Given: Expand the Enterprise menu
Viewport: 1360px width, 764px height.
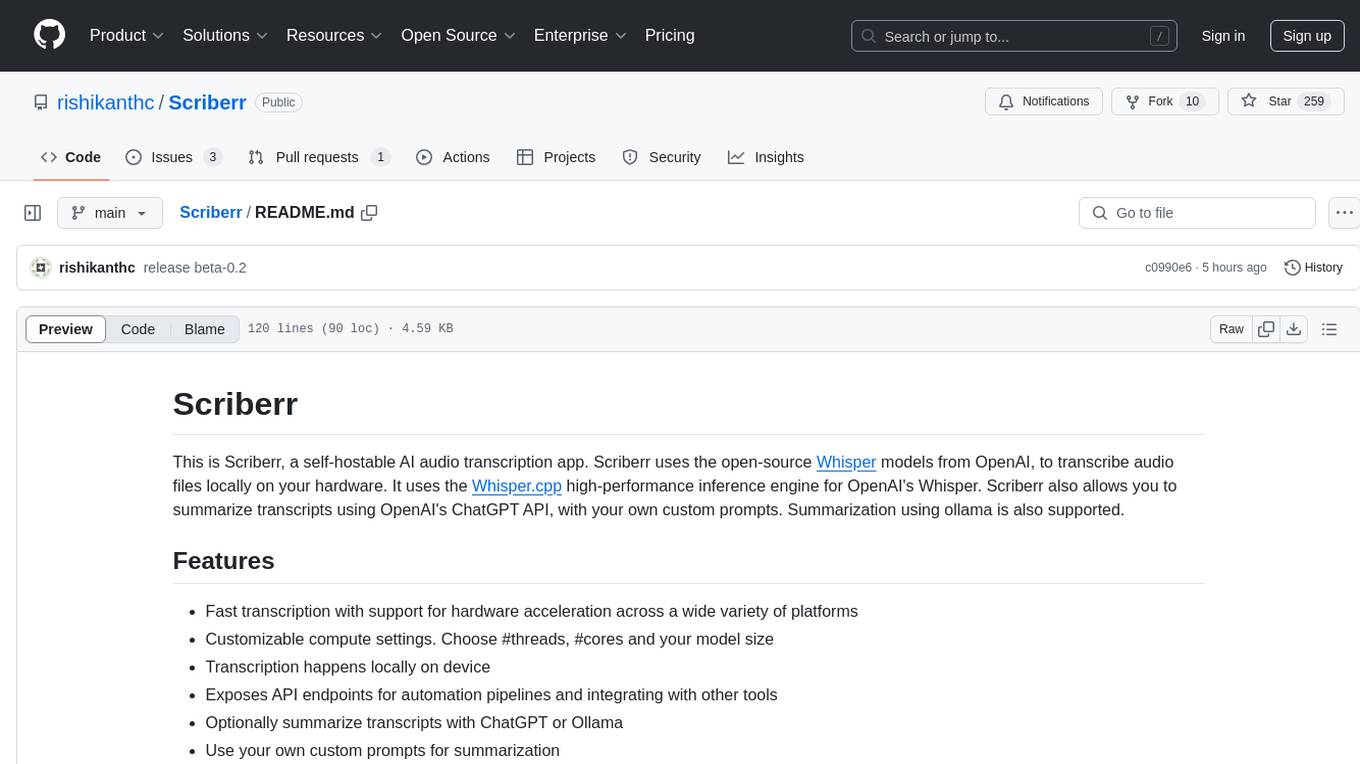Looking at the screenshot, I should (580, 35).
